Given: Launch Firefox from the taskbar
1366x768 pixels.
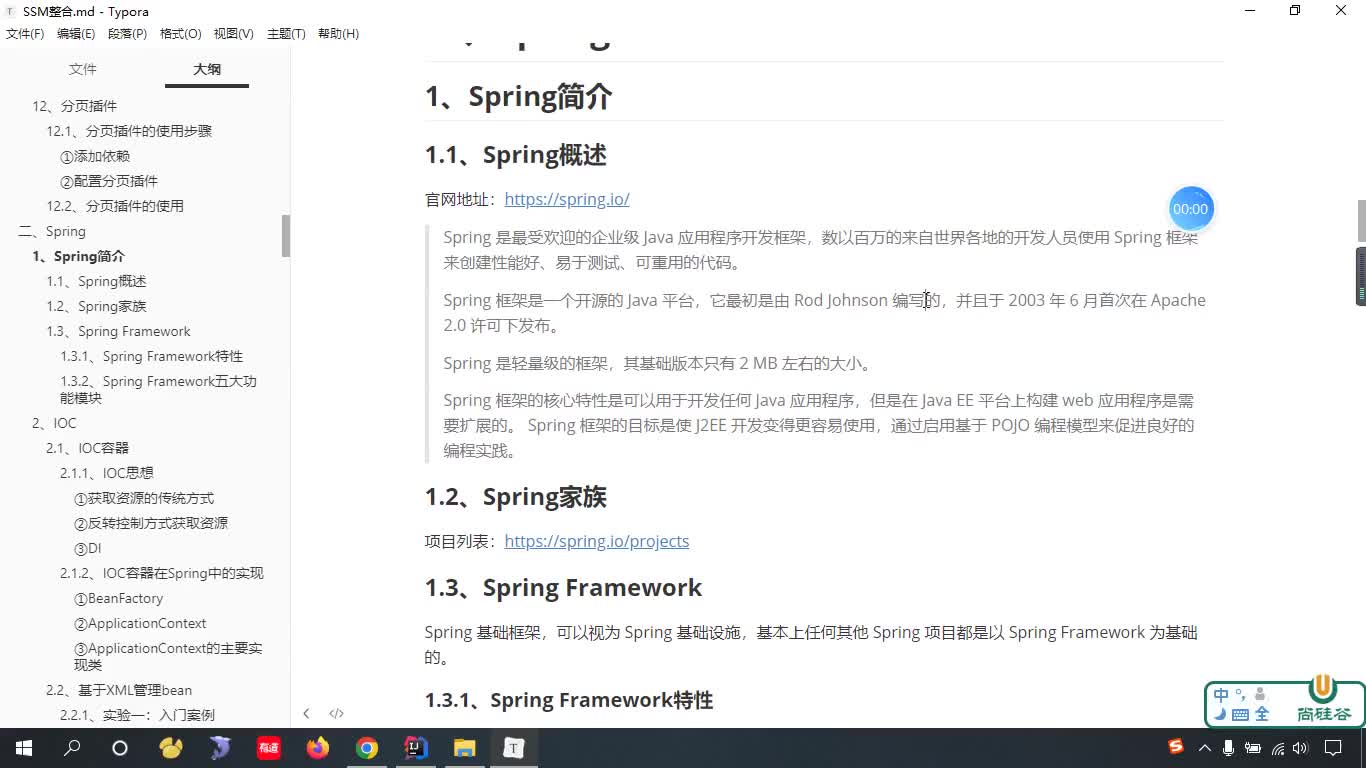Looking at the screenshot, I should [318, 748].
